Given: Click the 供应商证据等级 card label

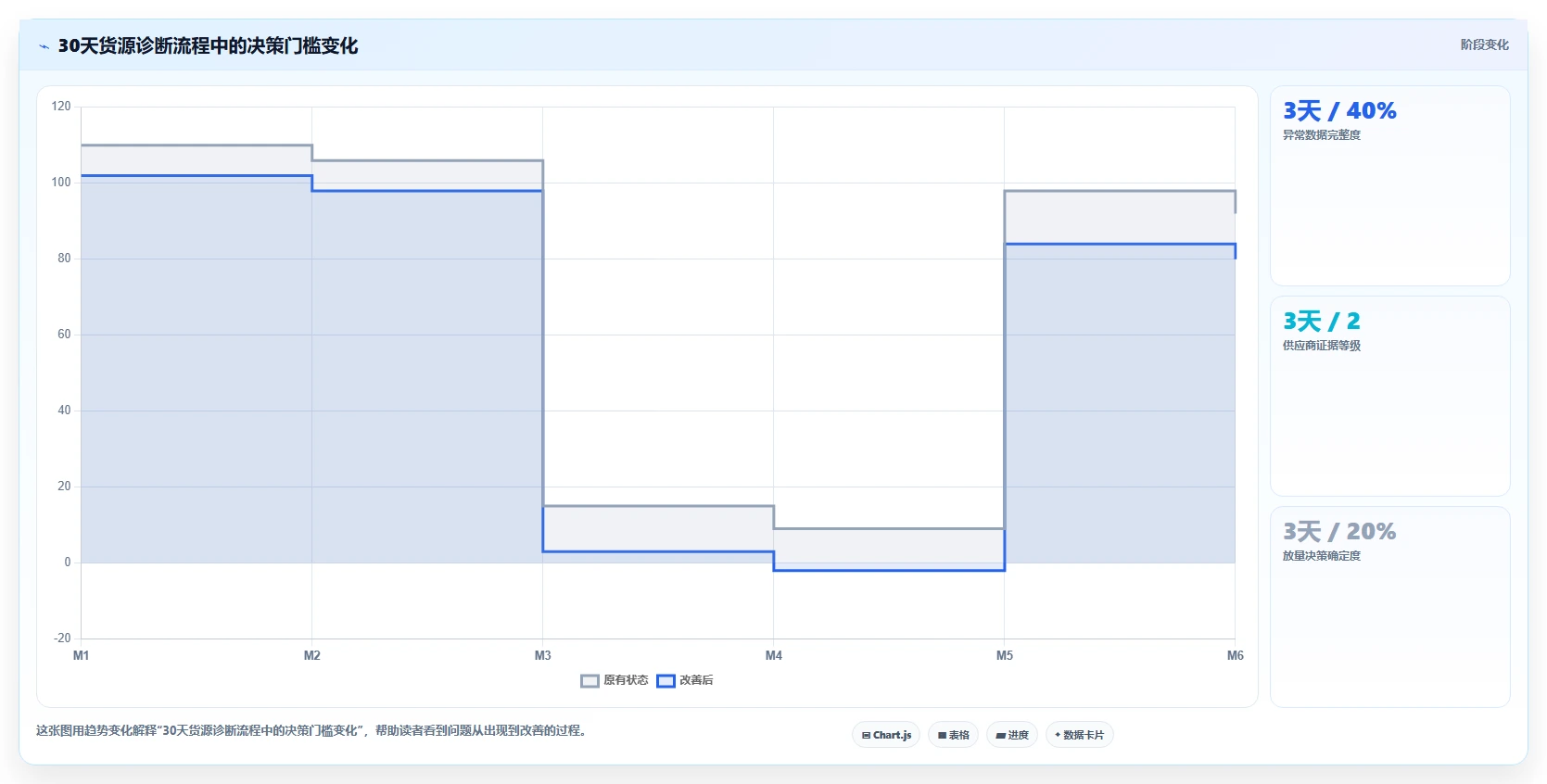Looking at the screenshot, I should [1322, 346].
